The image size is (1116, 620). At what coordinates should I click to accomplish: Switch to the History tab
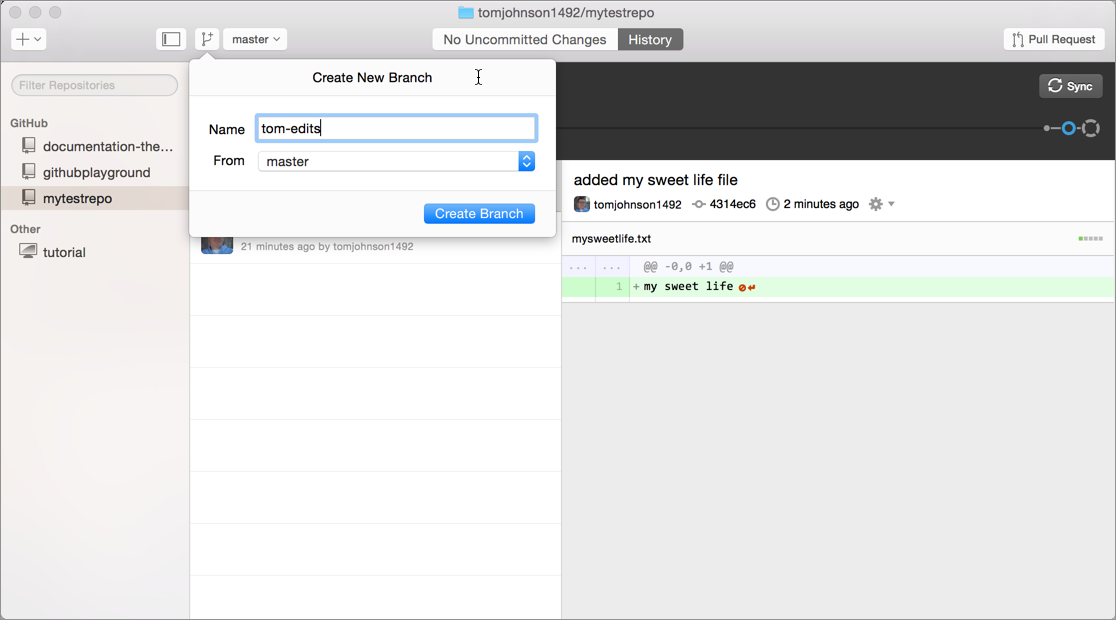650,39
